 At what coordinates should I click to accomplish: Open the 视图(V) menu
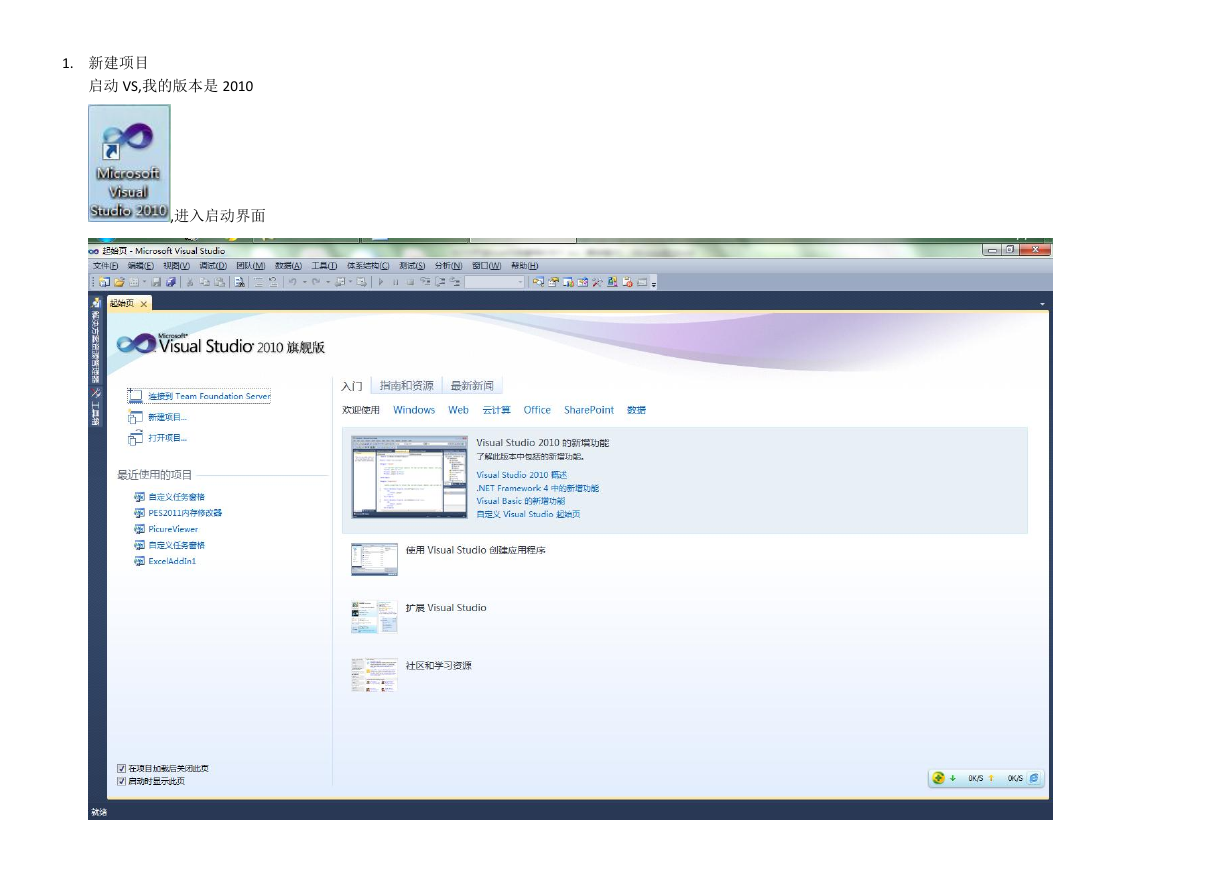pyautogui.click(x=177, y=266)
